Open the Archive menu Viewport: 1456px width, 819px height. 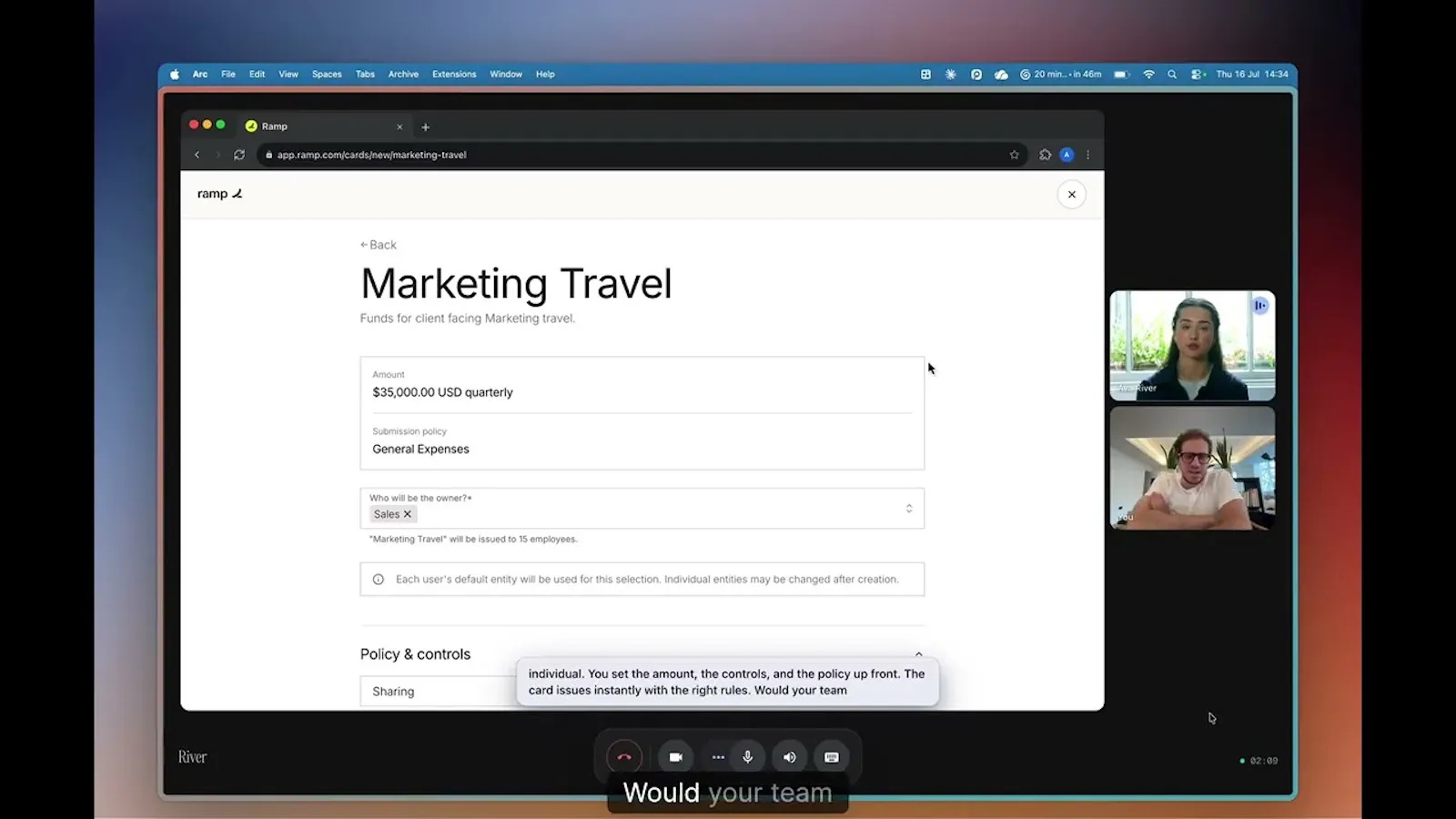[403, 75]
